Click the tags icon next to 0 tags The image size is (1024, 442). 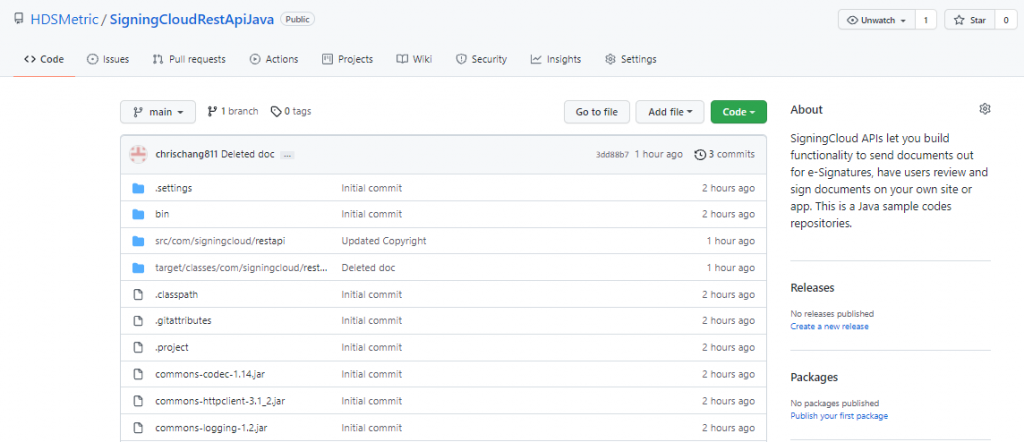tap(276, 112)
